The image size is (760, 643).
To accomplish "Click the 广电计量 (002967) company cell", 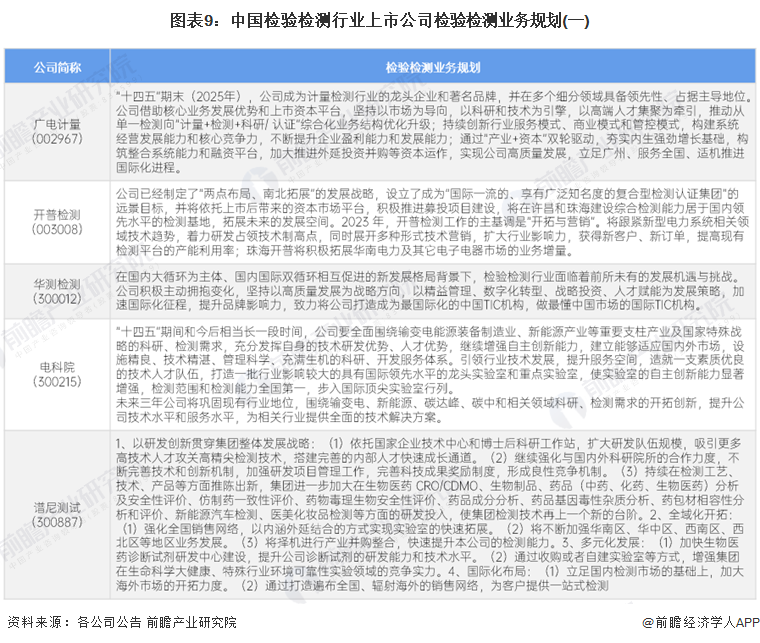I will click(57, 132).
